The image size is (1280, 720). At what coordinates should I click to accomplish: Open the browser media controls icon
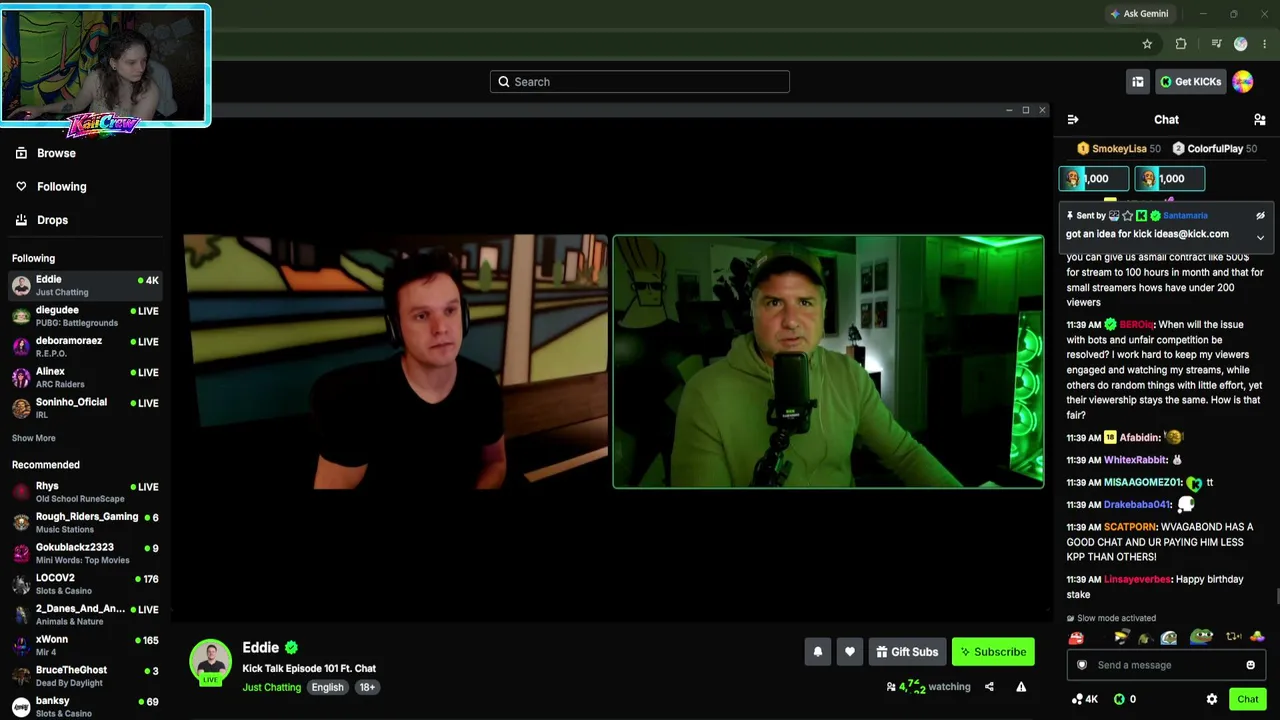[x=1216, y=44]
